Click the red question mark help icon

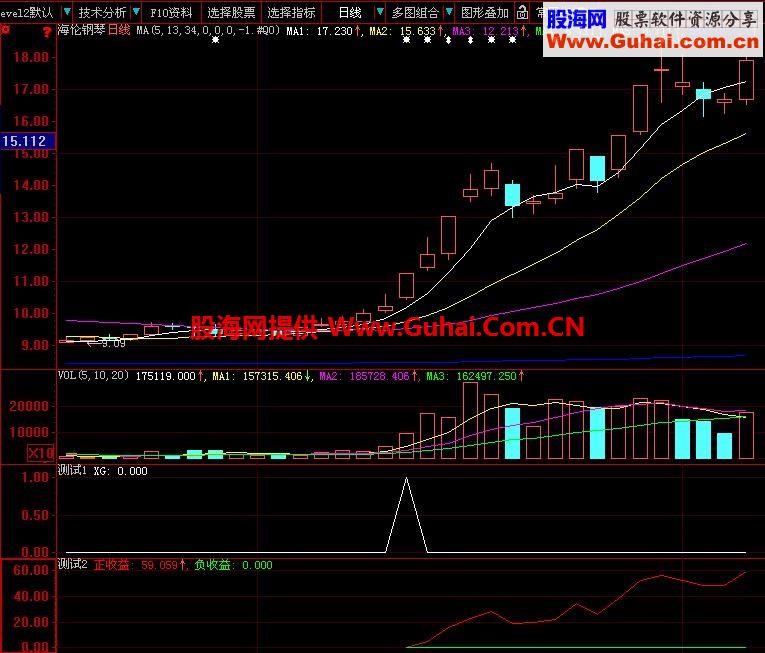pos(46,32)
